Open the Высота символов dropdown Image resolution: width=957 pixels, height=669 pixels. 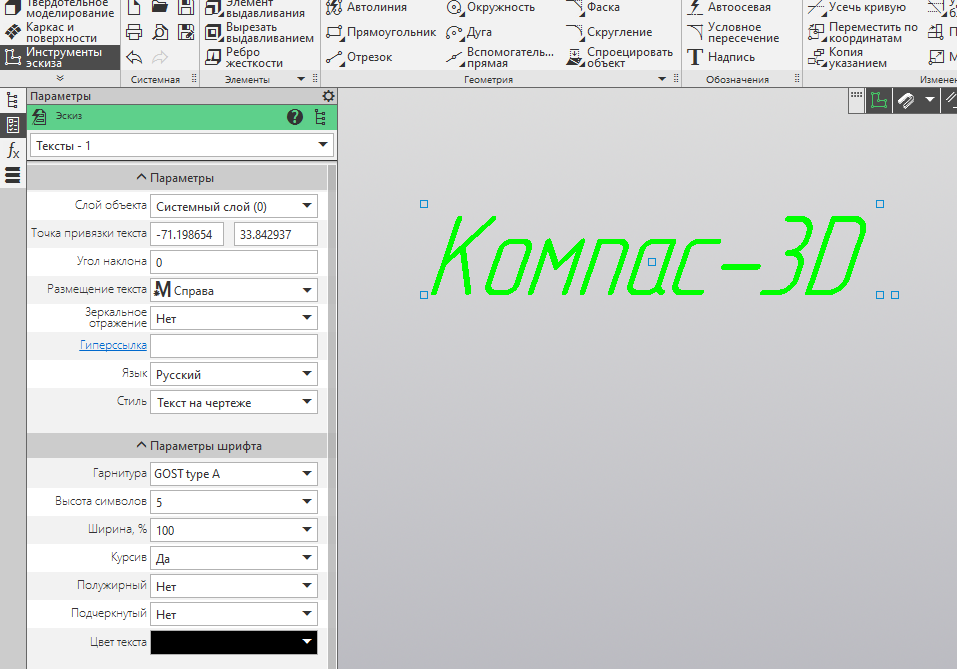click(x=234, y=502)
